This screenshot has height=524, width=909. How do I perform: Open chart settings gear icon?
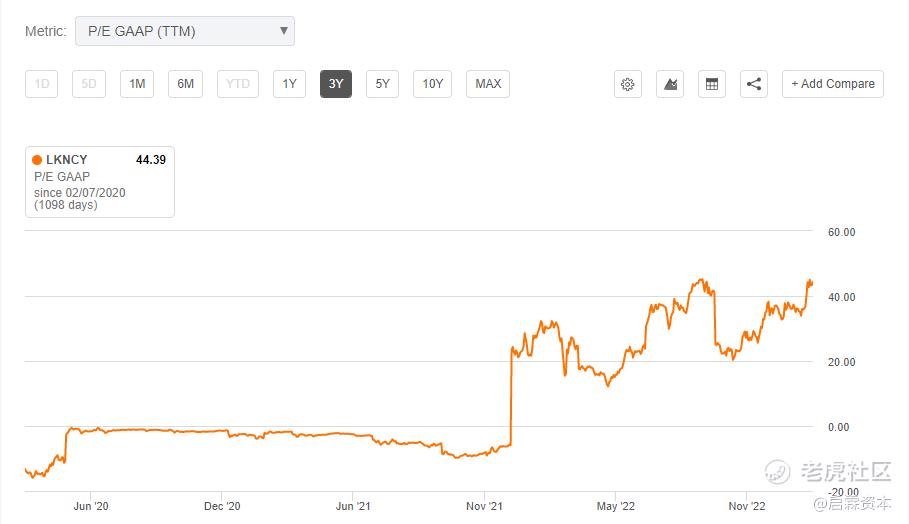628,84
